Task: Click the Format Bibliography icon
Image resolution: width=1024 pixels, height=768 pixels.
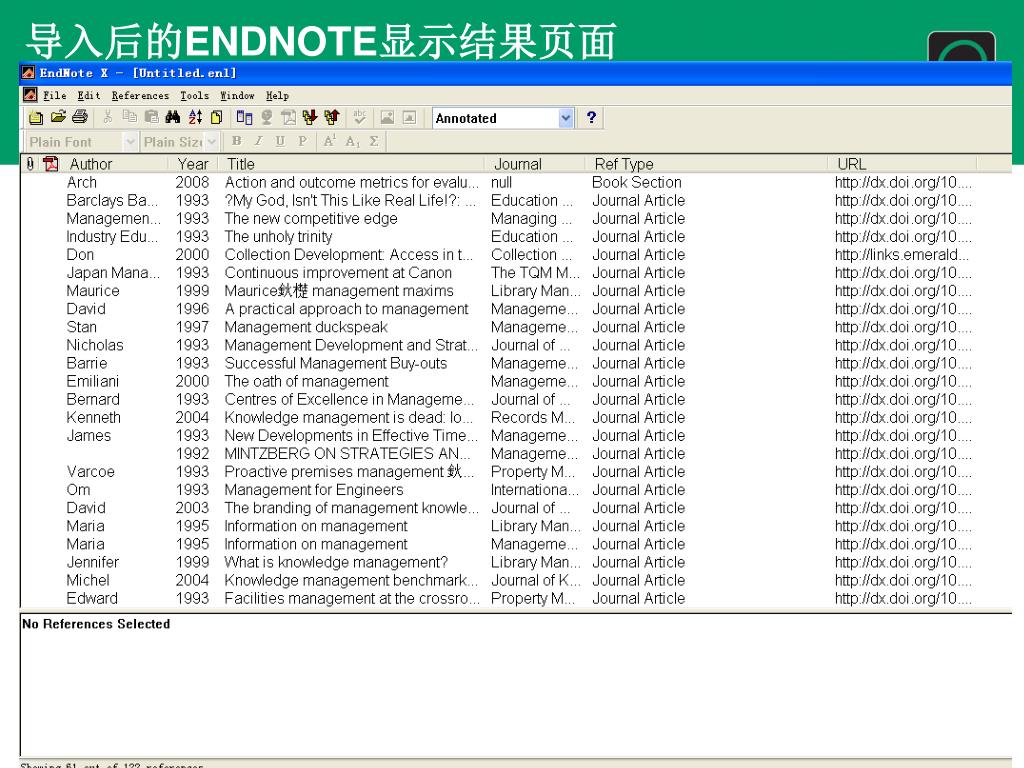Action: pyautogui.click(x=288, y=118)
